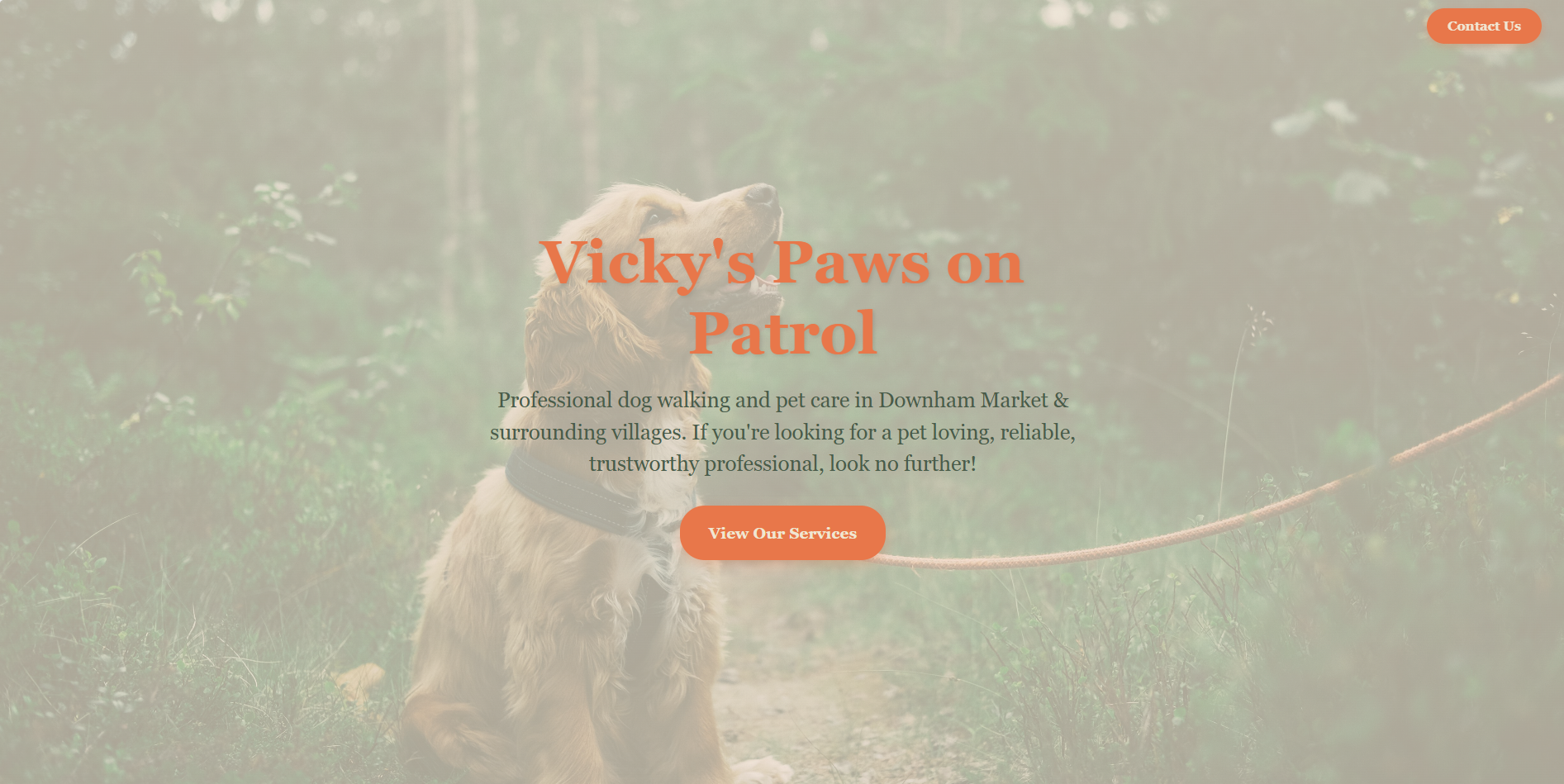
Task: Click the dog's nose in the photo
Action: point(761,195)
